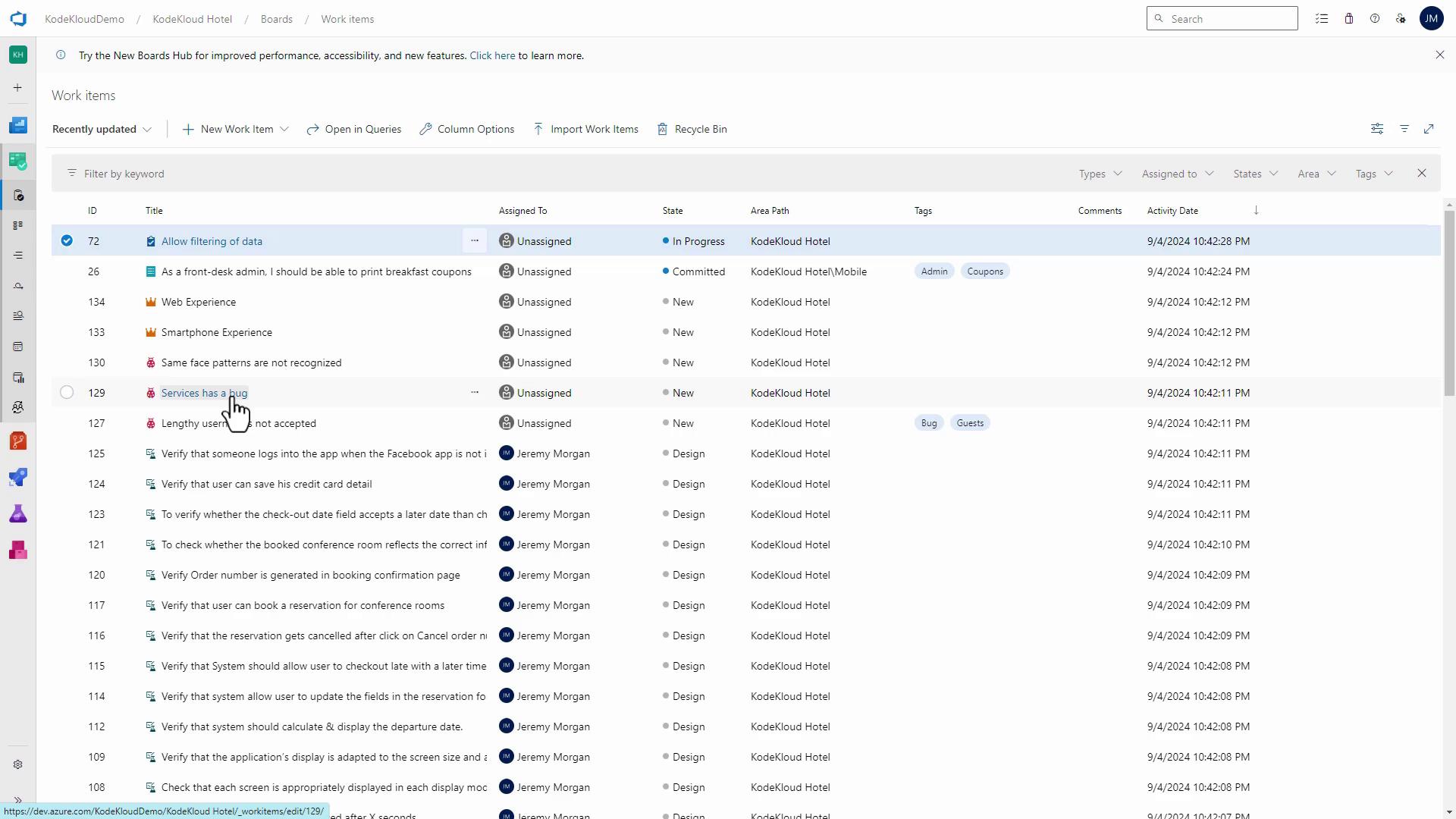The image size is (1456, 819).
Task: Open the Allow filtering of data link
Action: 212,241
